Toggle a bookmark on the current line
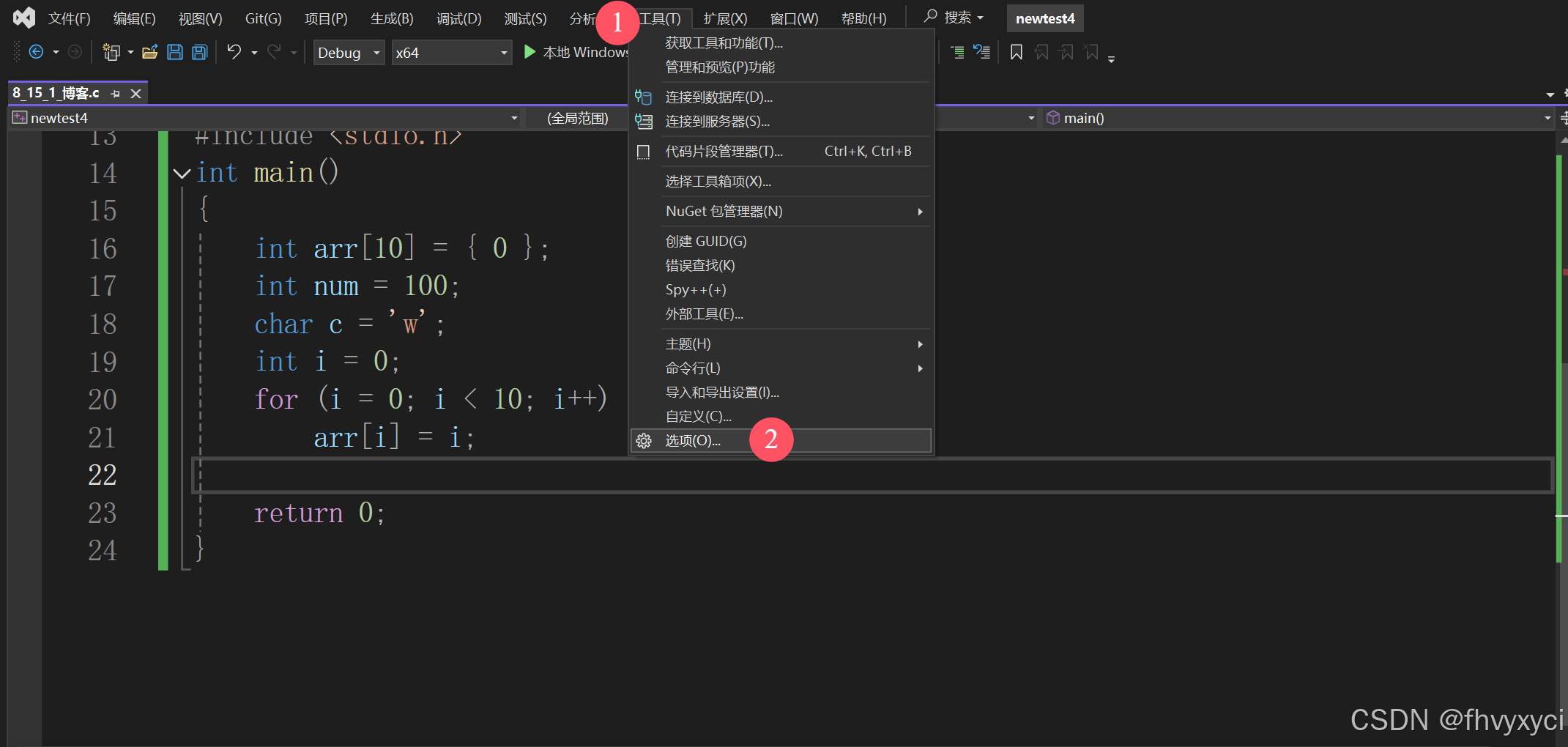This screenshot has width=1568, height=747. tap(1017, 52)
